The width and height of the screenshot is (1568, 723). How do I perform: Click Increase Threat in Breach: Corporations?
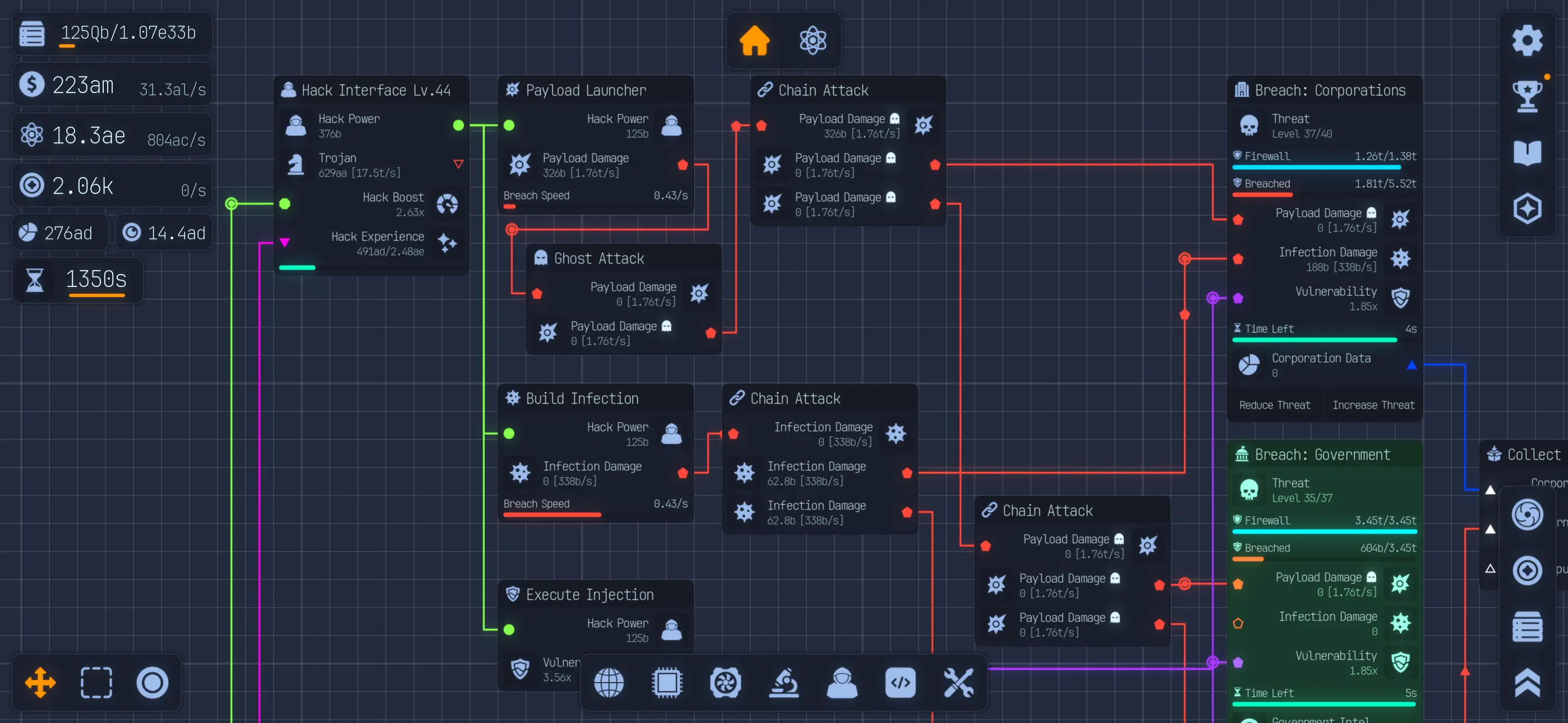pyautogui.click(x=1374, y=405)
